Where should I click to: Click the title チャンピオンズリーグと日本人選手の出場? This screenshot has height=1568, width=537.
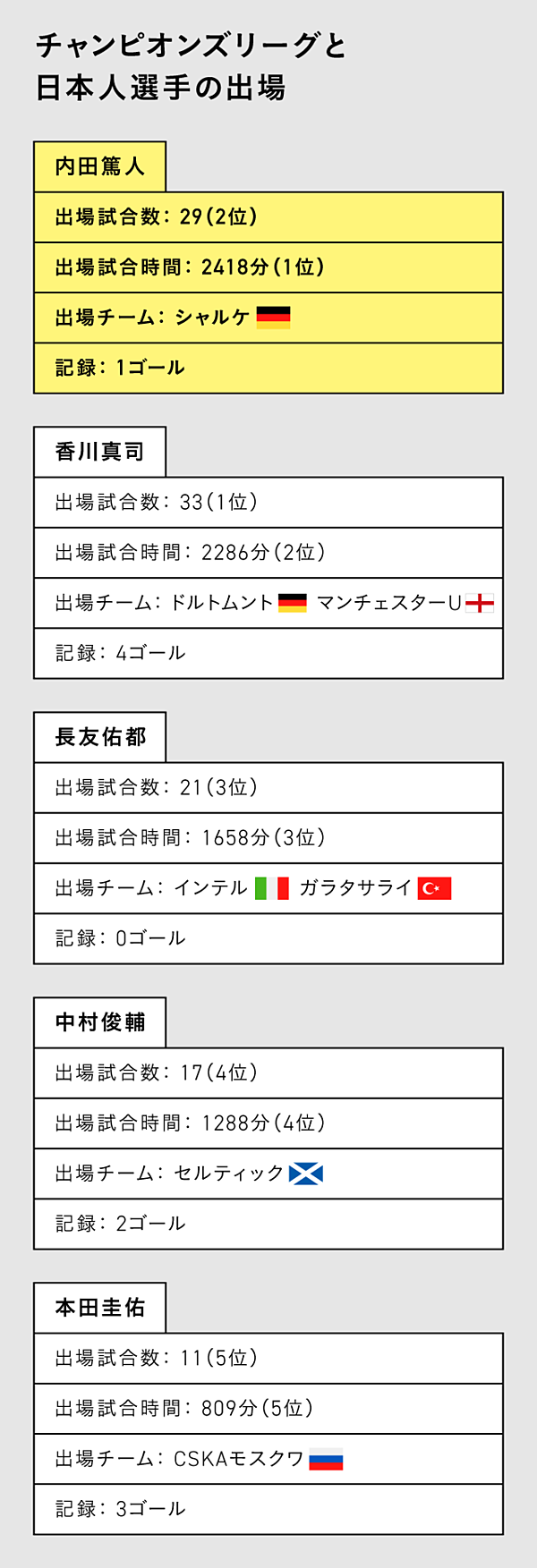point(191,66)
